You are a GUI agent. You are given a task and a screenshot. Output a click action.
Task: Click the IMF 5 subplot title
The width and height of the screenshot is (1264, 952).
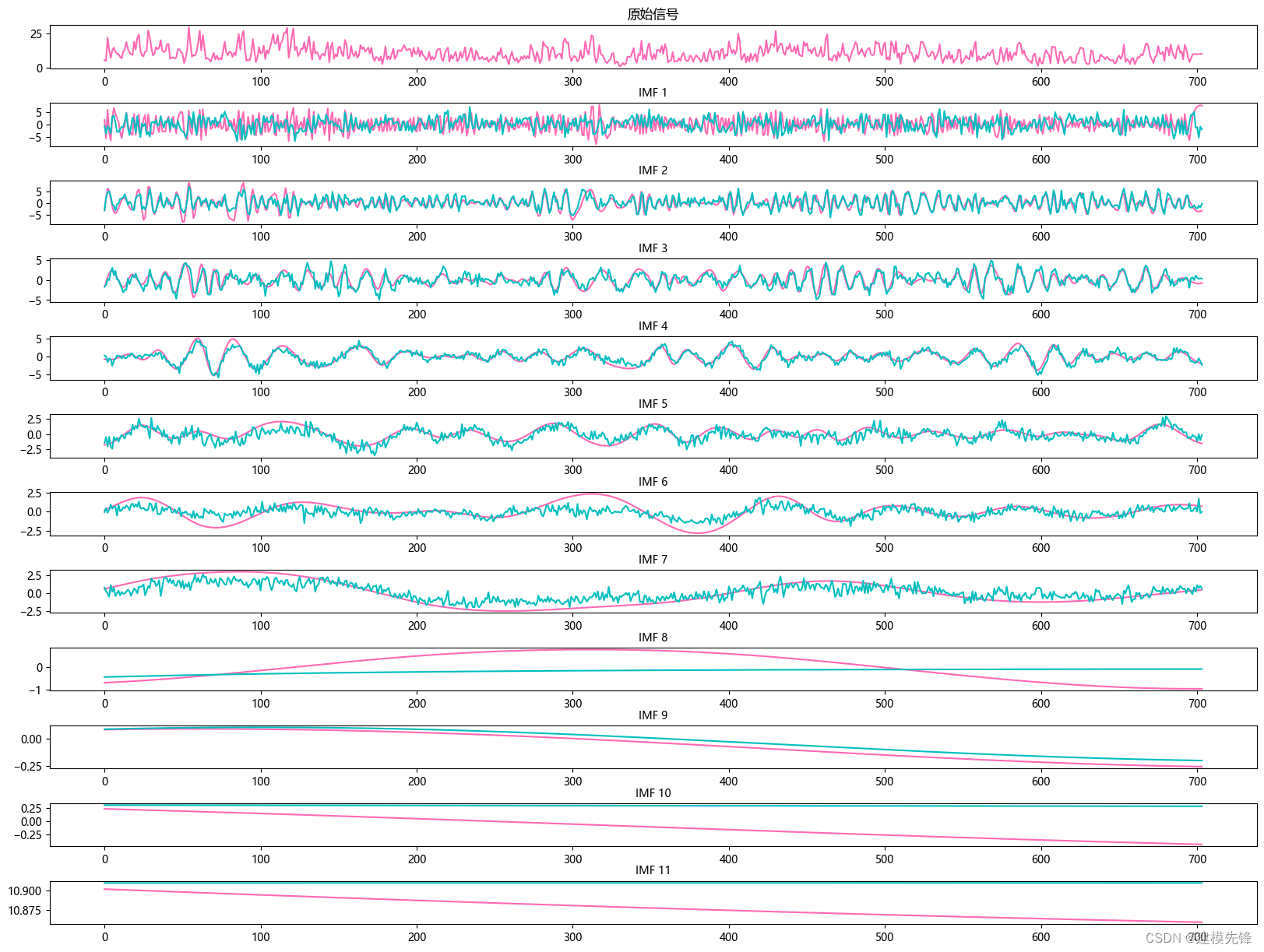(653, 404)
